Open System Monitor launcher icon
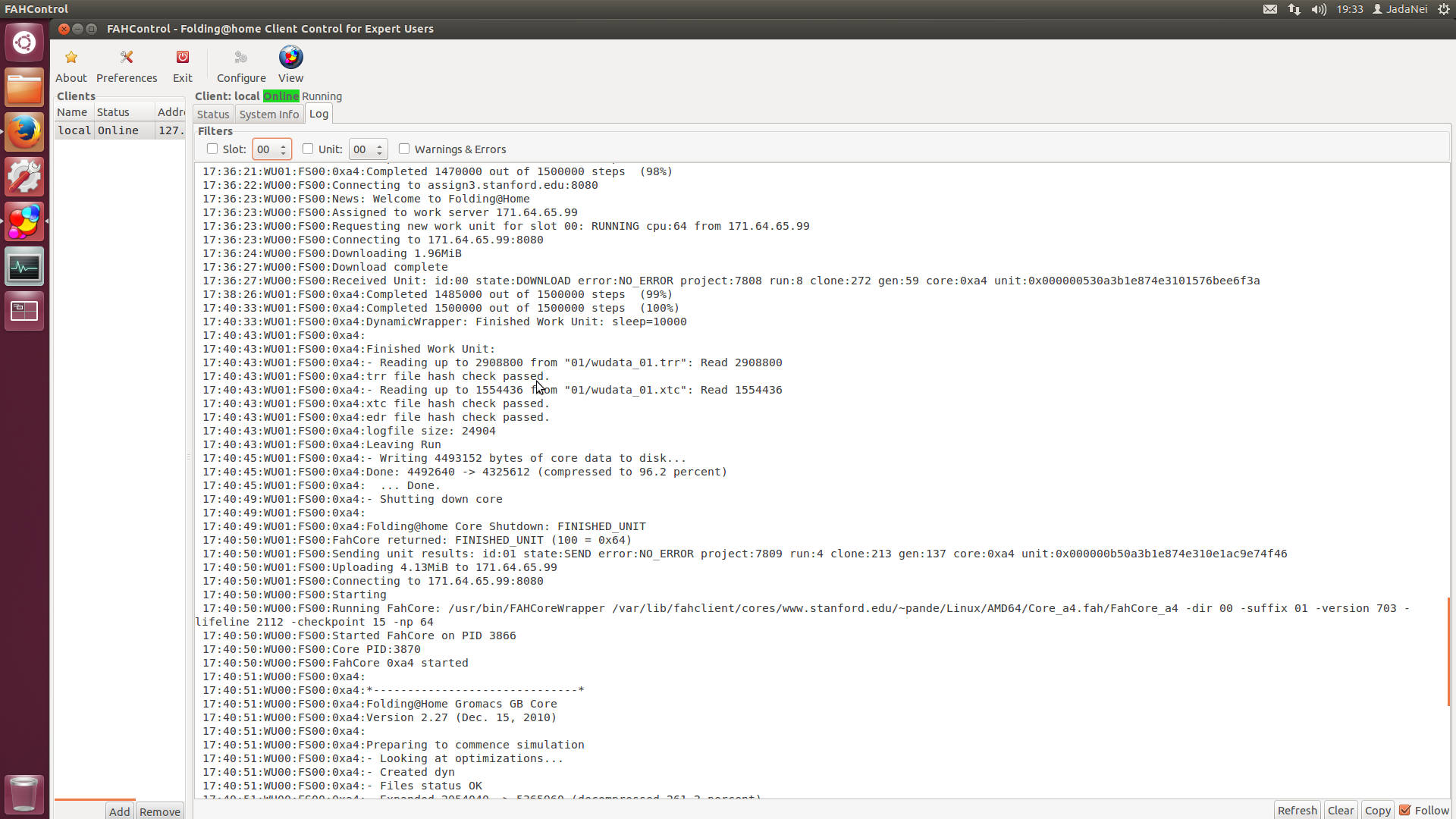1456x819 pixels. coord(24,266)
